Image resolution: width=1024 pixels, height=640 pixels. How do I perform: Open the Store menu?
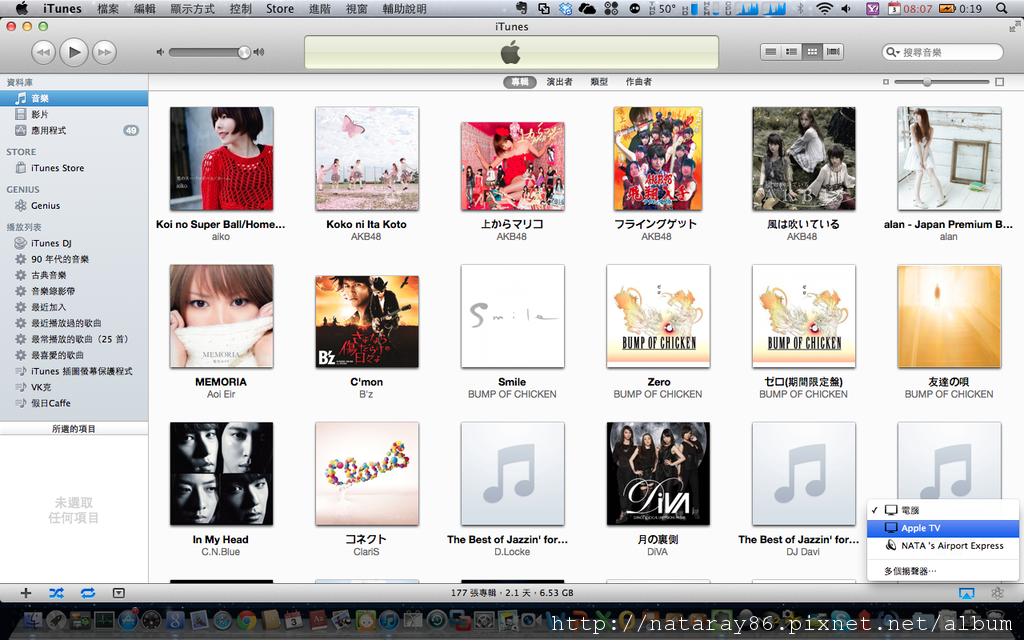[x=280, y=8]
